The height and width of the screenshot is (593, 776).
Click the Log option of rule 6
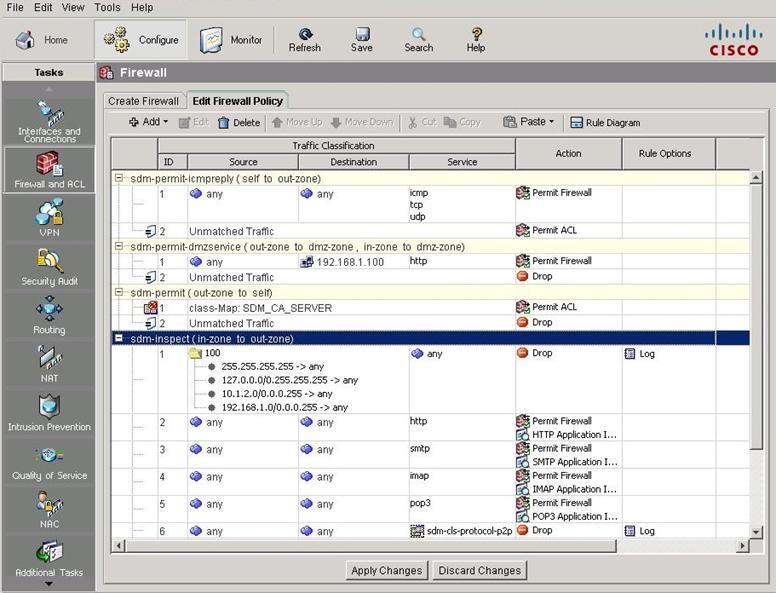click(x=640, y=531)
